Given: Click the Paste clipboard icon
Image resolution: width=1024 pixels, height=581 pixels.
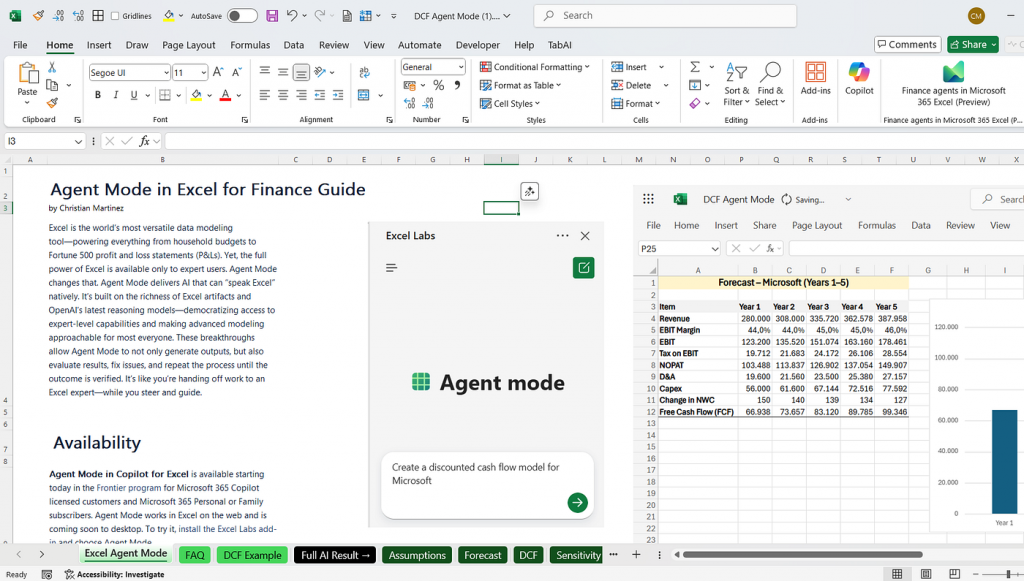Looking at the screenshot, I should click(x=27, y=73).
